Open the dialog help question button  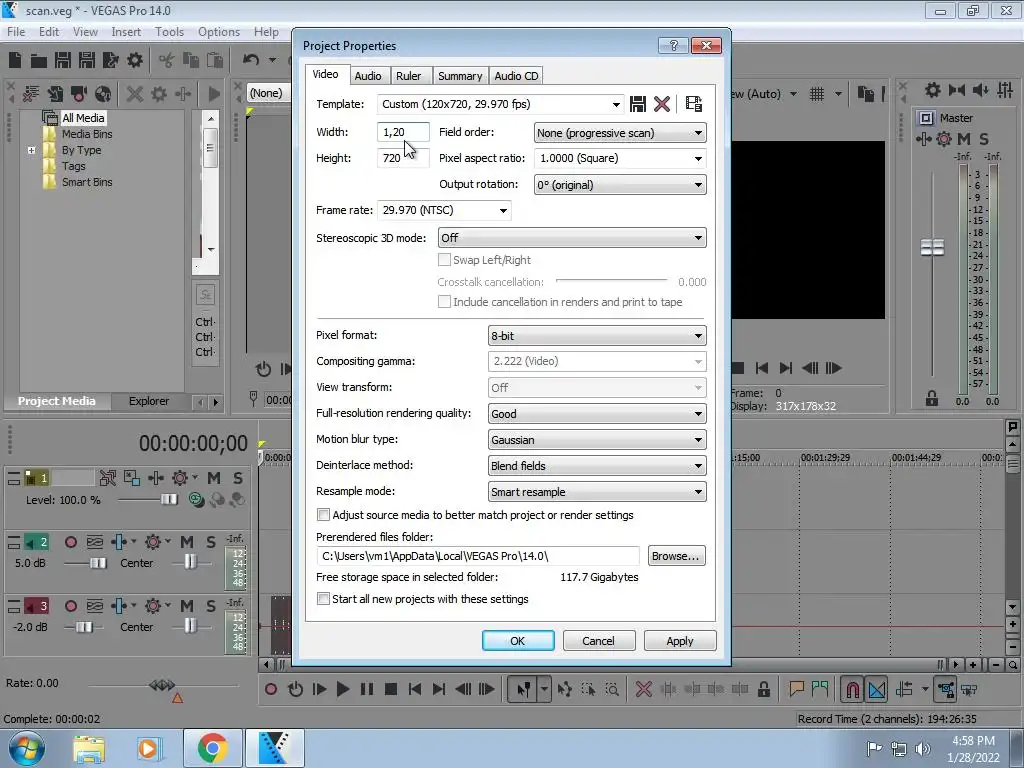(x=673, y=45)
